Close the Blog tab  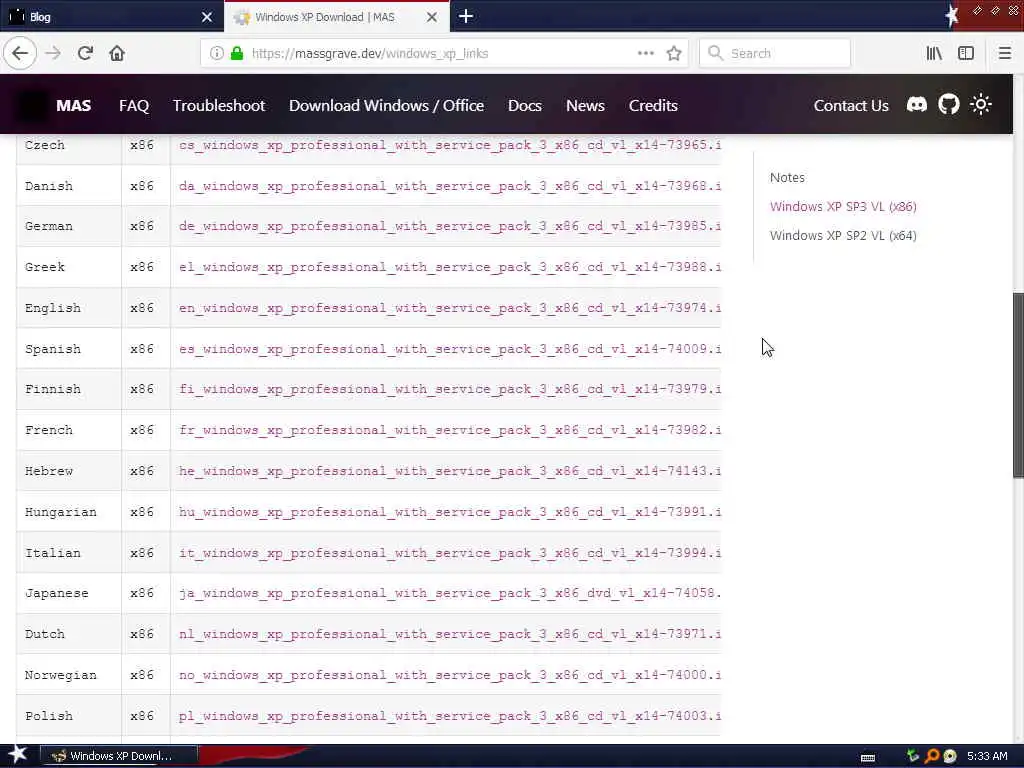(x=207, y=17)
